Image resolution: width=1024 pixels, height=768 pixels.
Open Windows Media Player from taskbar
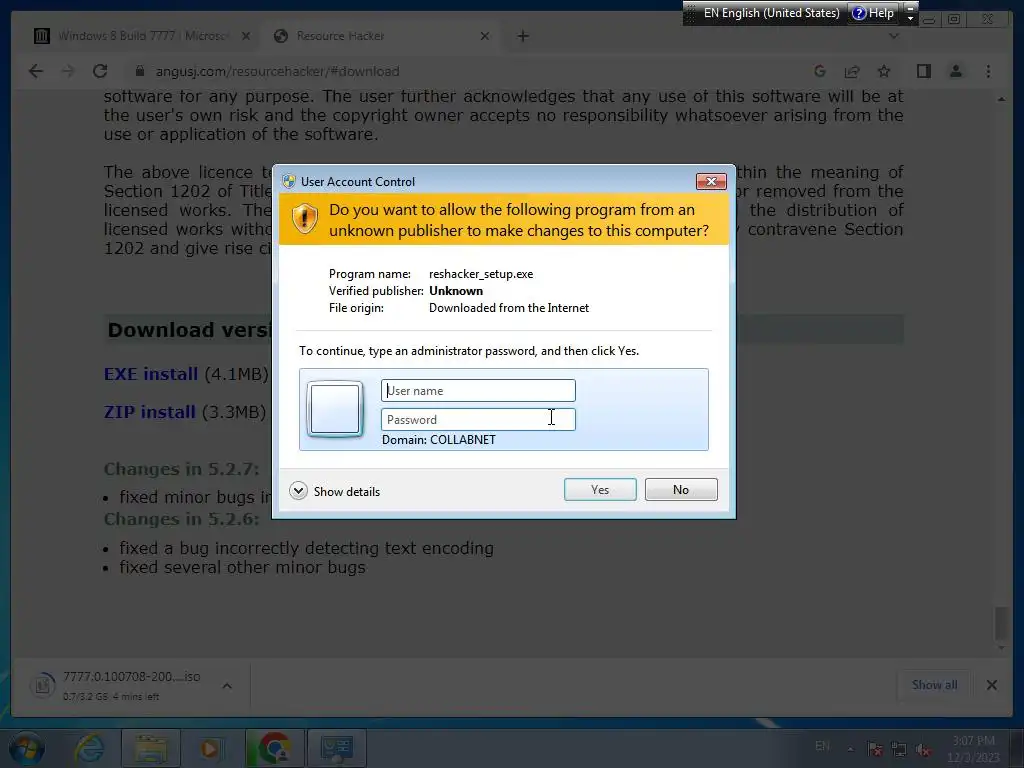click(210, 748)
